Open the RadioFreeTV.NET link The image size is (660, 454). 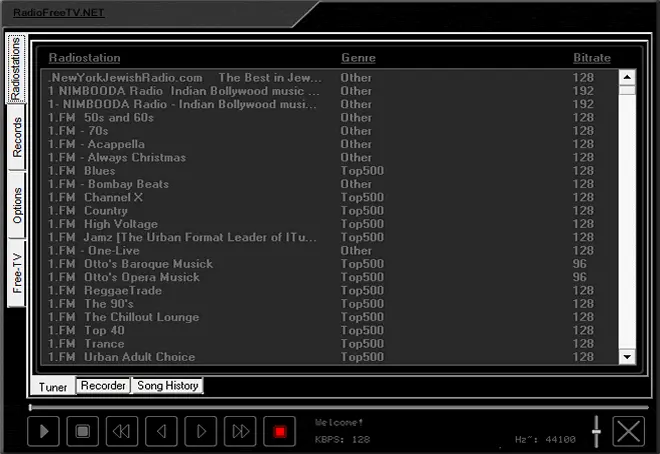59,13
